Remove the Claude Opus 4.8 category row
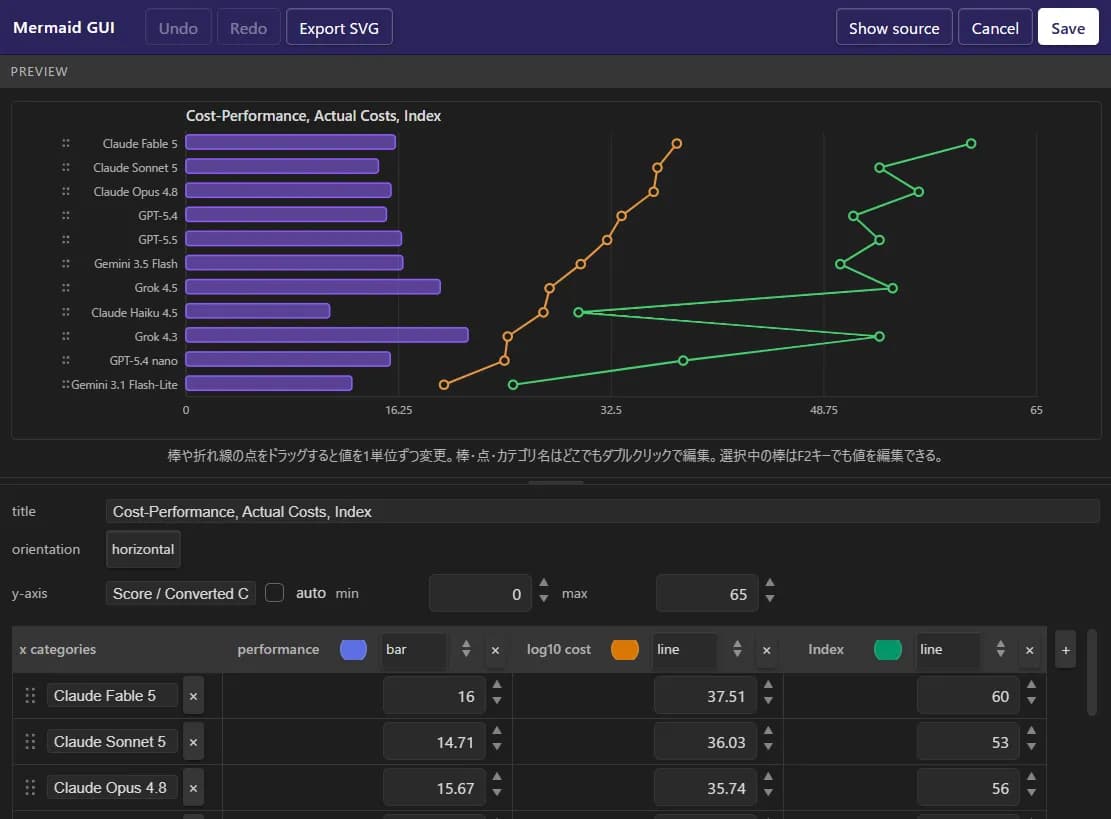1111x819 pixels. pos(193,789)
